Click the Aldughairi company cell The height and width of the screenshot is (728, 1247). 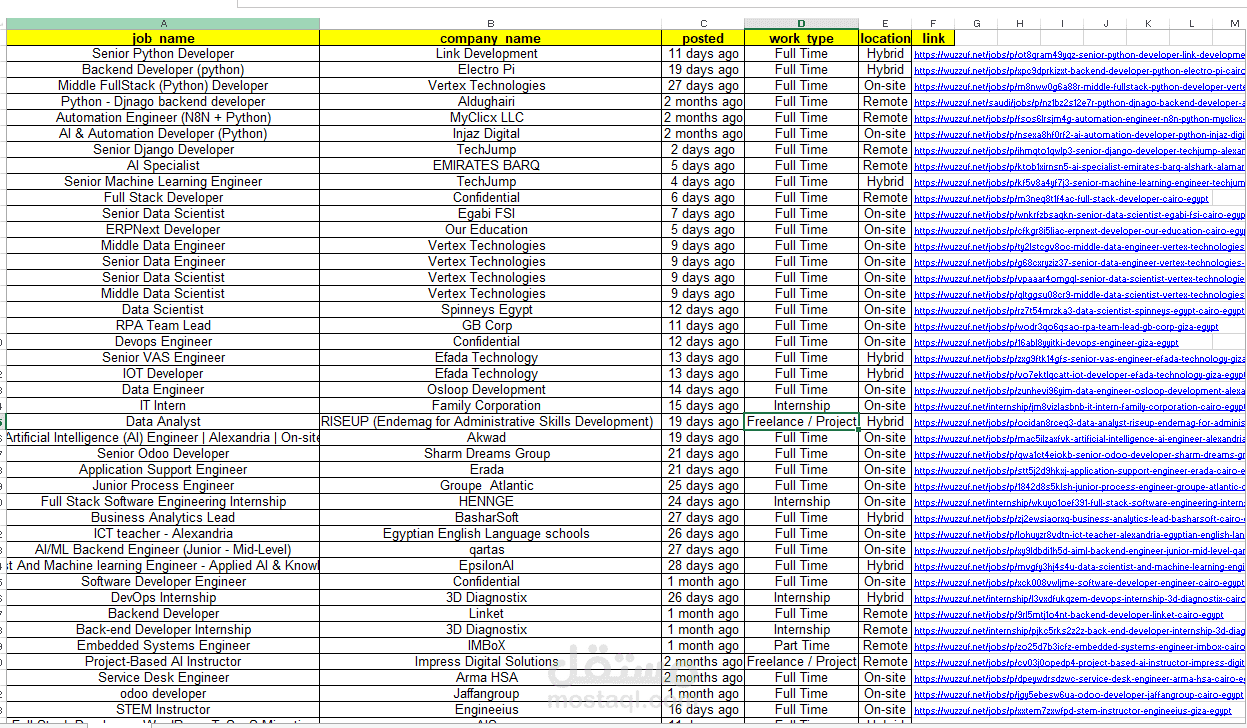pyautogui.click(x=490, y=102)
